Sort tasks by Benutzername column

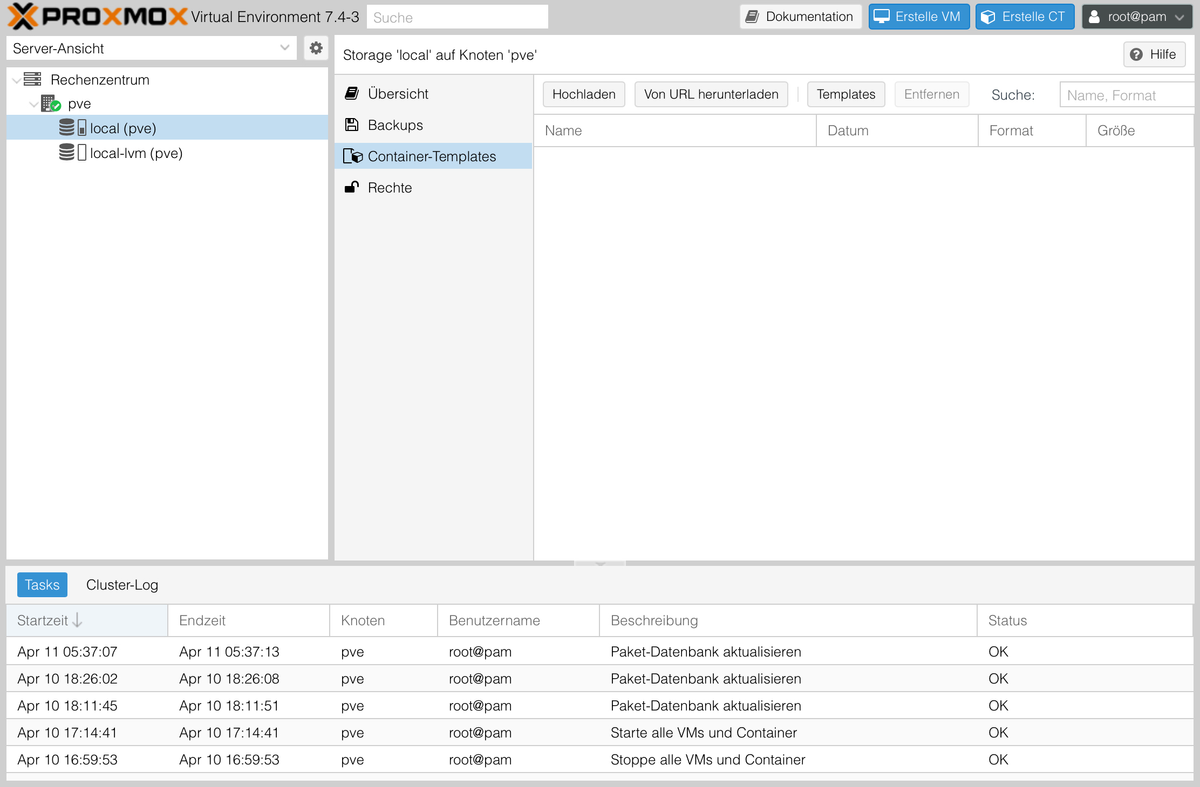tap(518, 620)
